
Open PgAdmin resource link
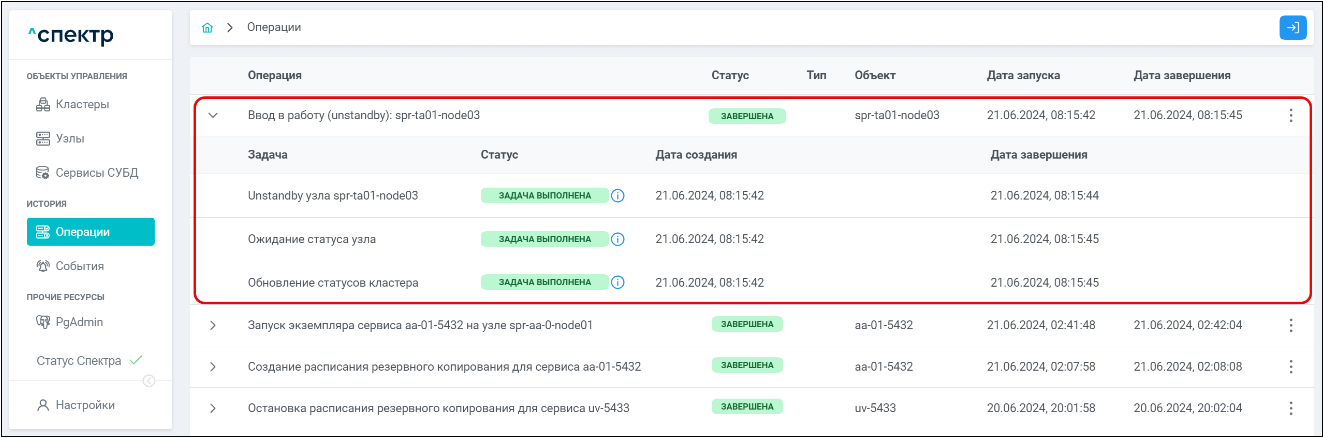tap(79, 322)
